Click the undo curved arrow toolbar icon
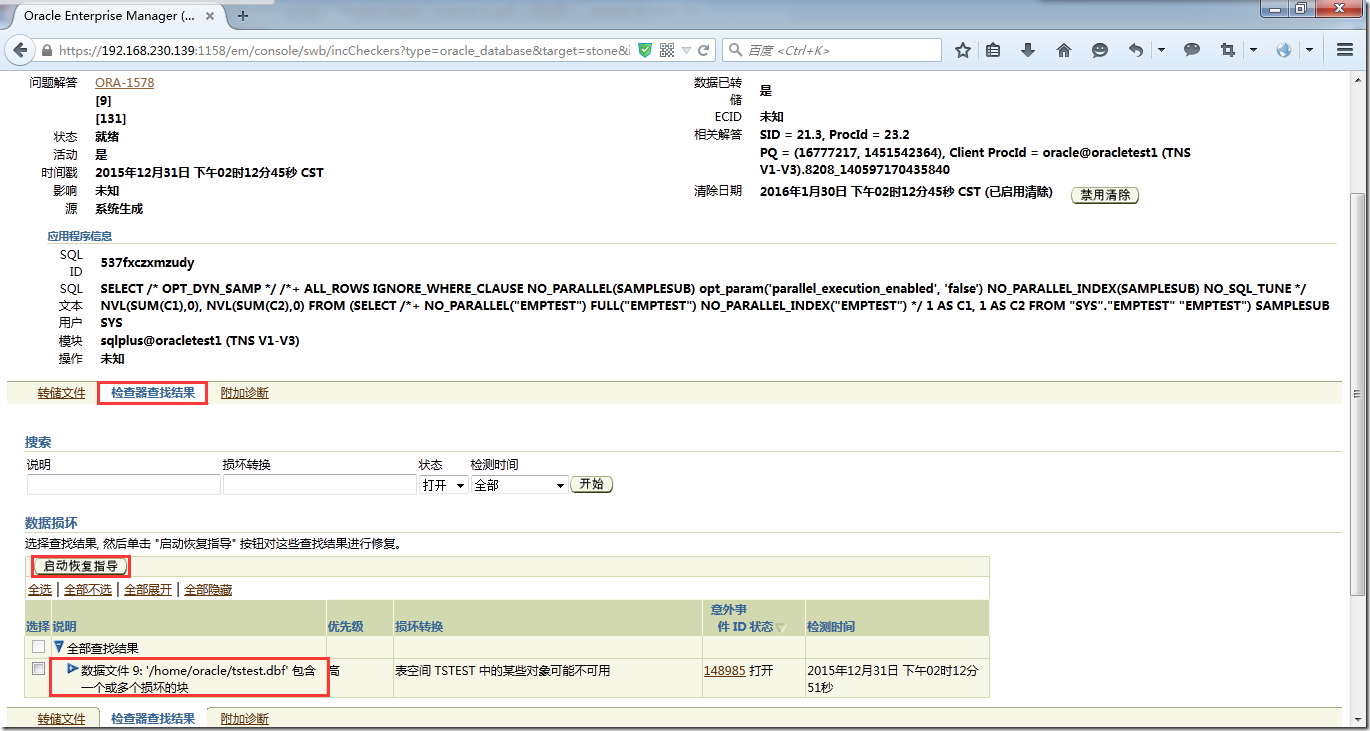 tap(1136, 50)
